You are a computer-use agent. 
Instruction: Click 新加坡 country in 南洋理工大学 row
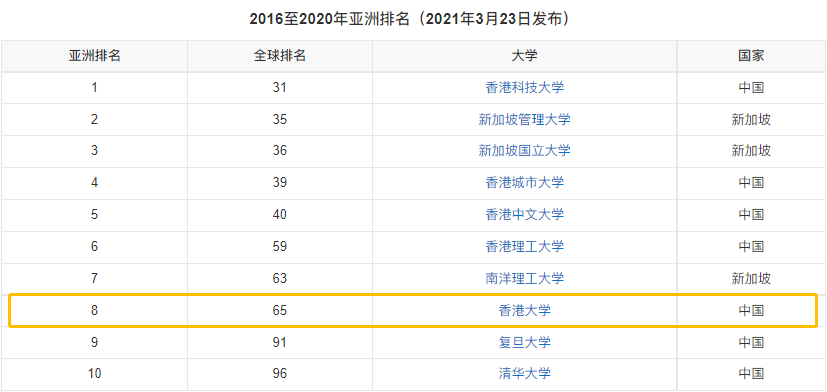751,279
